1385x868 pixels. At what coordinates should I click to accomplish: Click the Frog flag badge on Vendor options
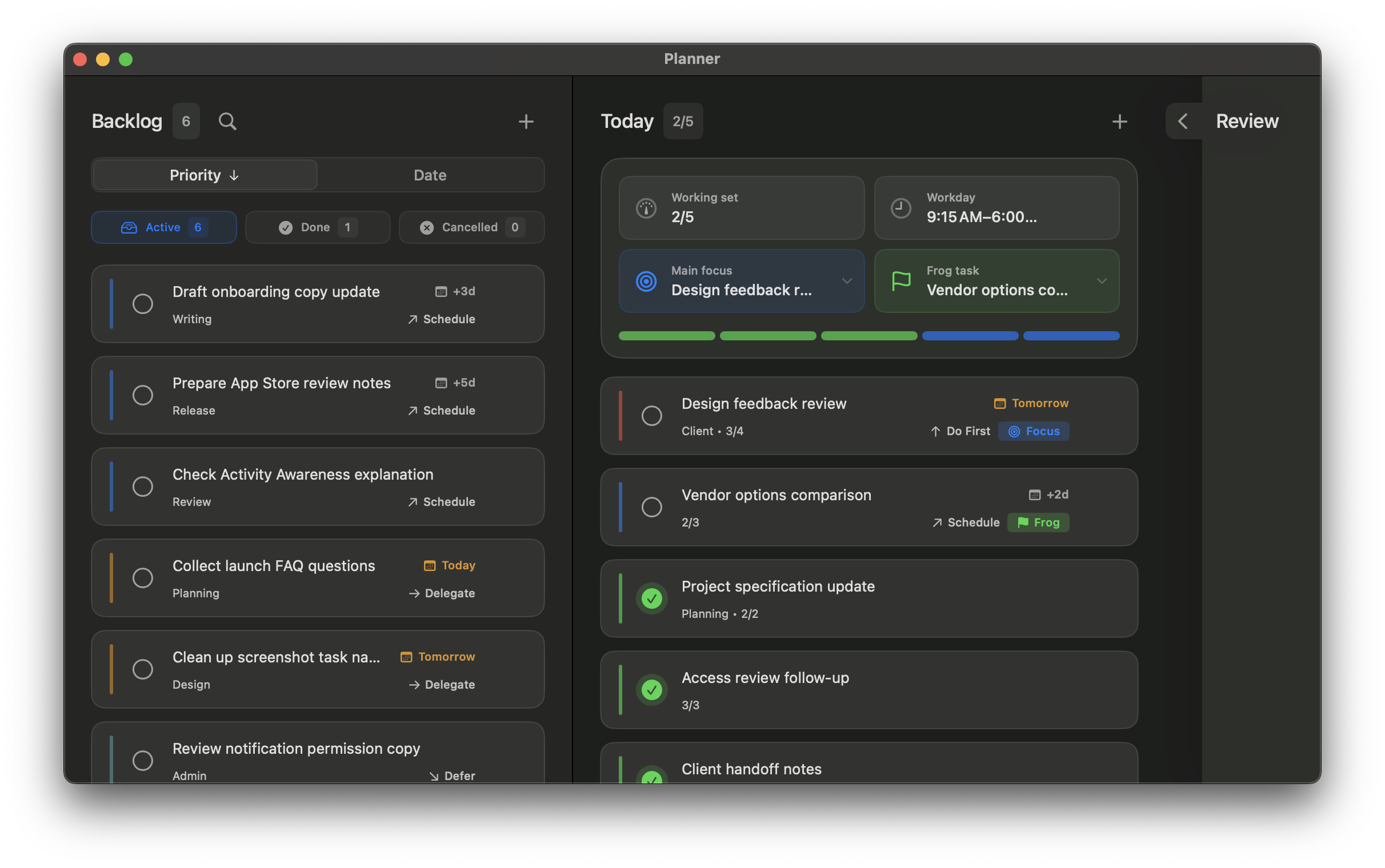(x=1038, y=523)
